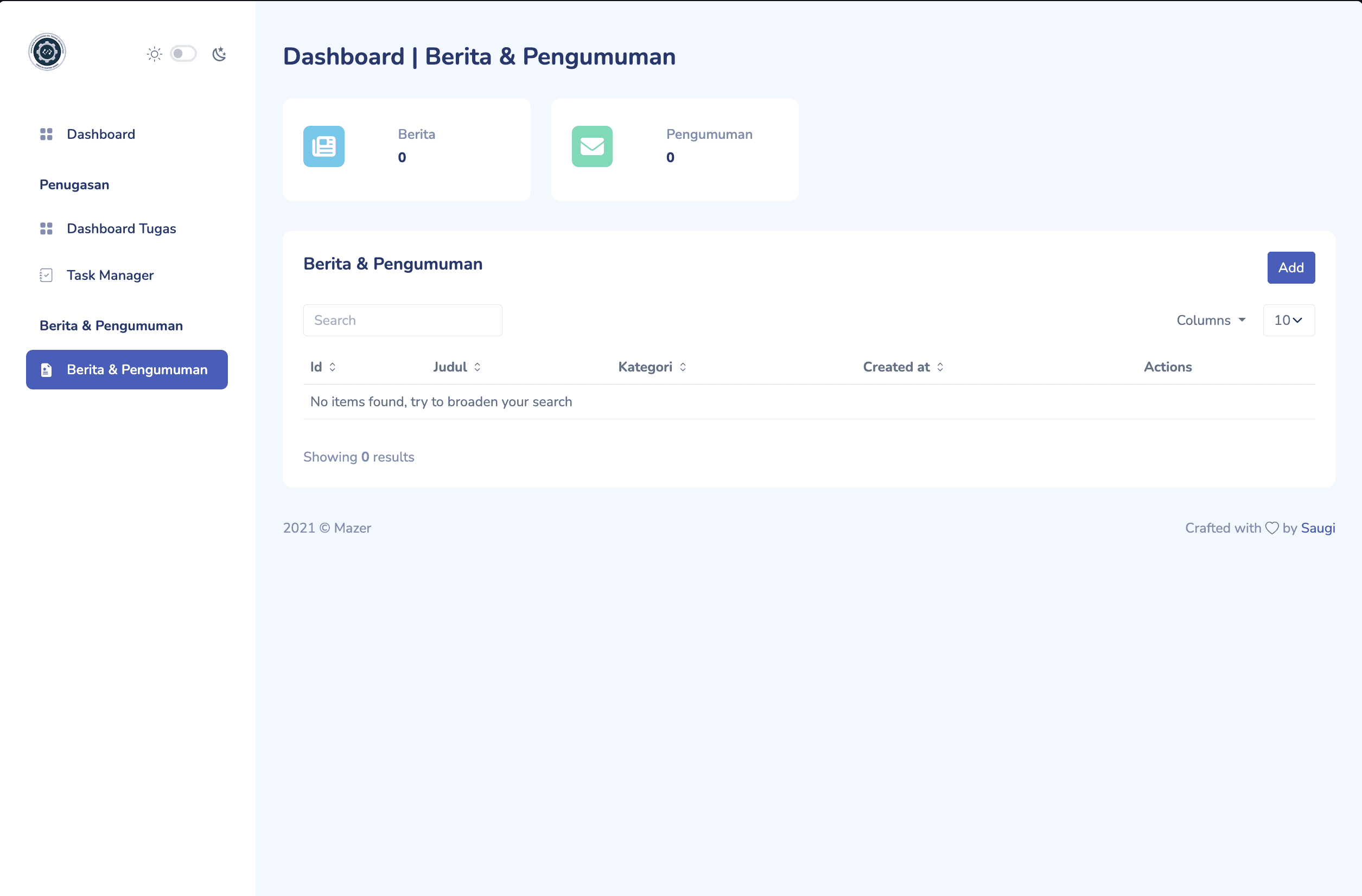This screenshot has width=1362, height=896.
Task: Open the Saugi link in the footer
Action: (x=1318, y=528)
